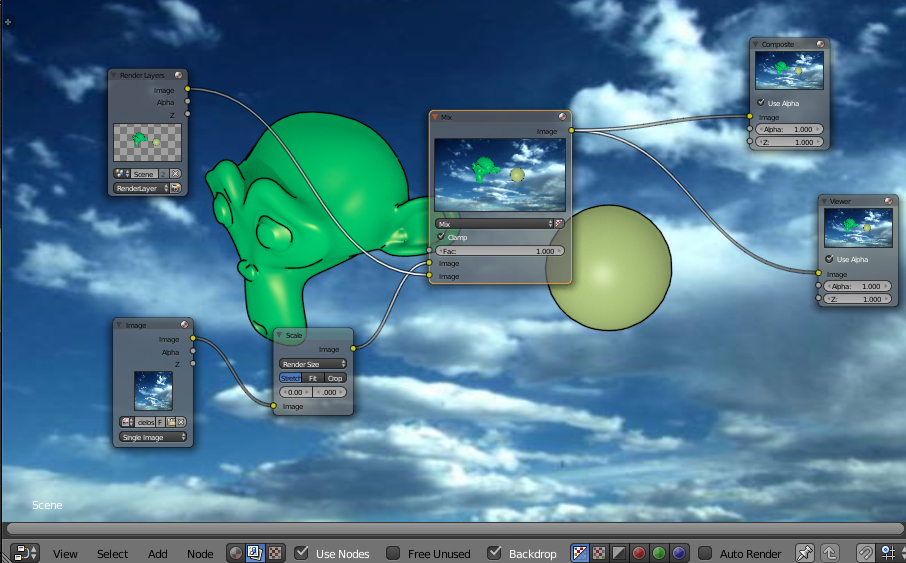
Task: Toggle preview icon on Render Layers node
Action: pyautogui.click(x=179, y=75)
